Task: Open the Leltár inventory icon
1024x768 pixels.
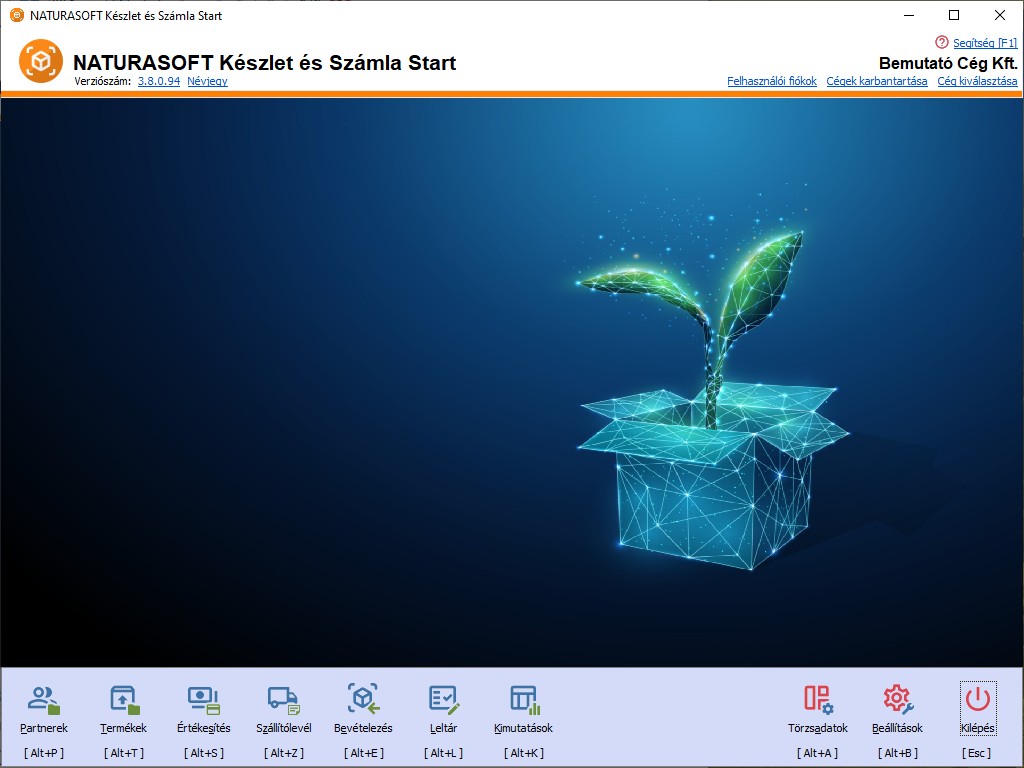Action: [x=443, y=699]
